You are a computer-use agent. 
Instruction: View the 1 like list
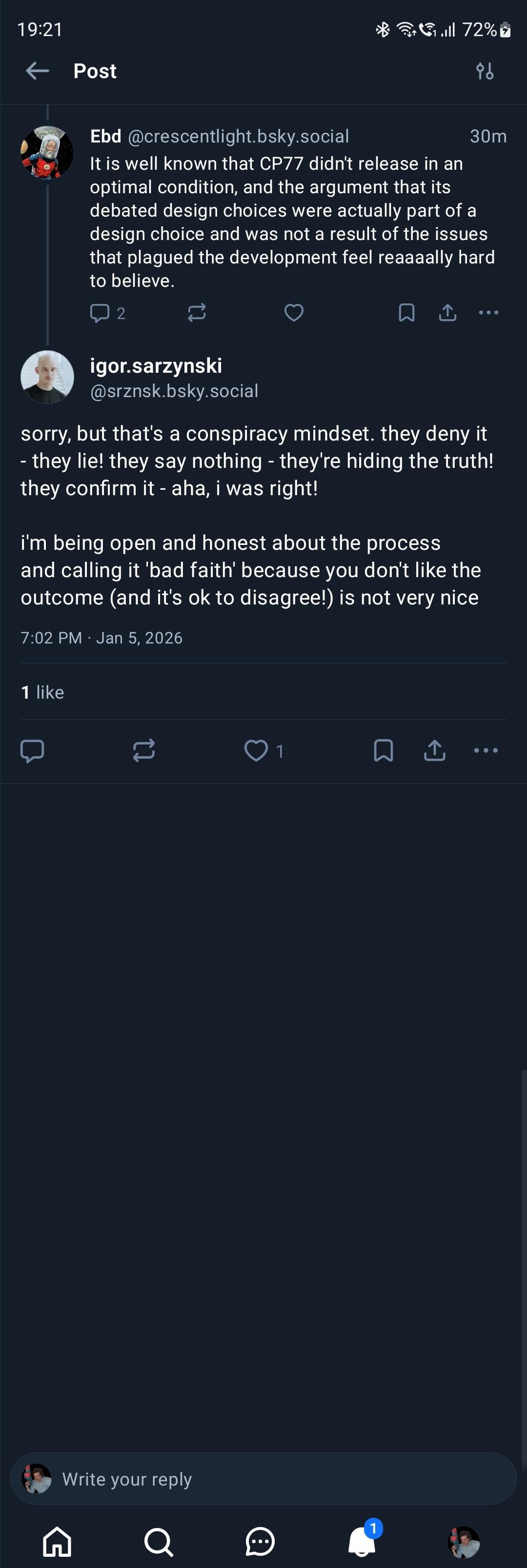[42, 692]
